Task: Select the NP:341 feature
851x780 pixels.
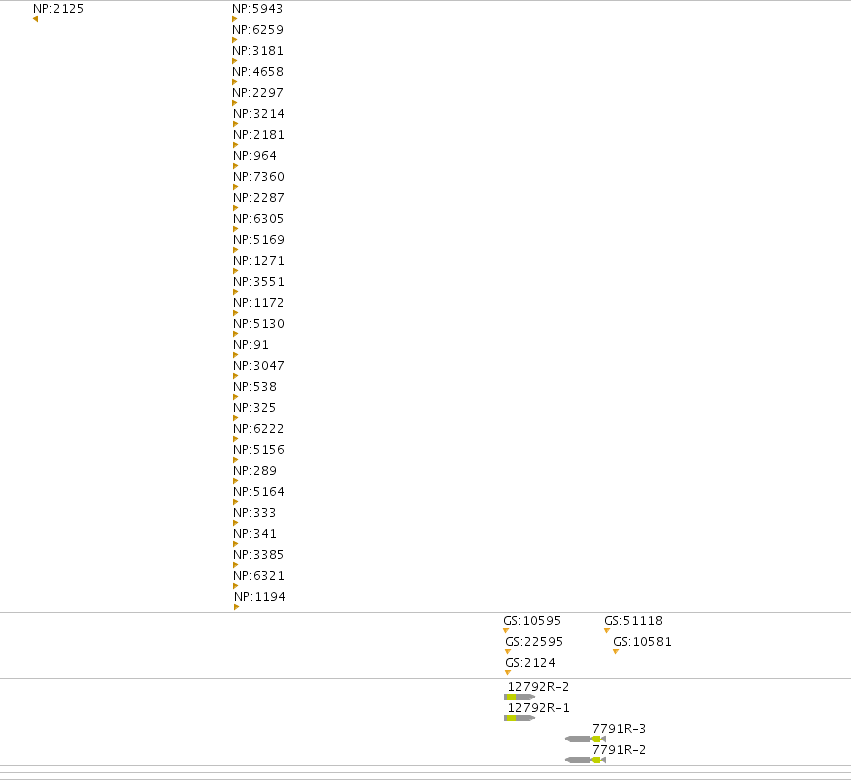Action: pos(255,534)
